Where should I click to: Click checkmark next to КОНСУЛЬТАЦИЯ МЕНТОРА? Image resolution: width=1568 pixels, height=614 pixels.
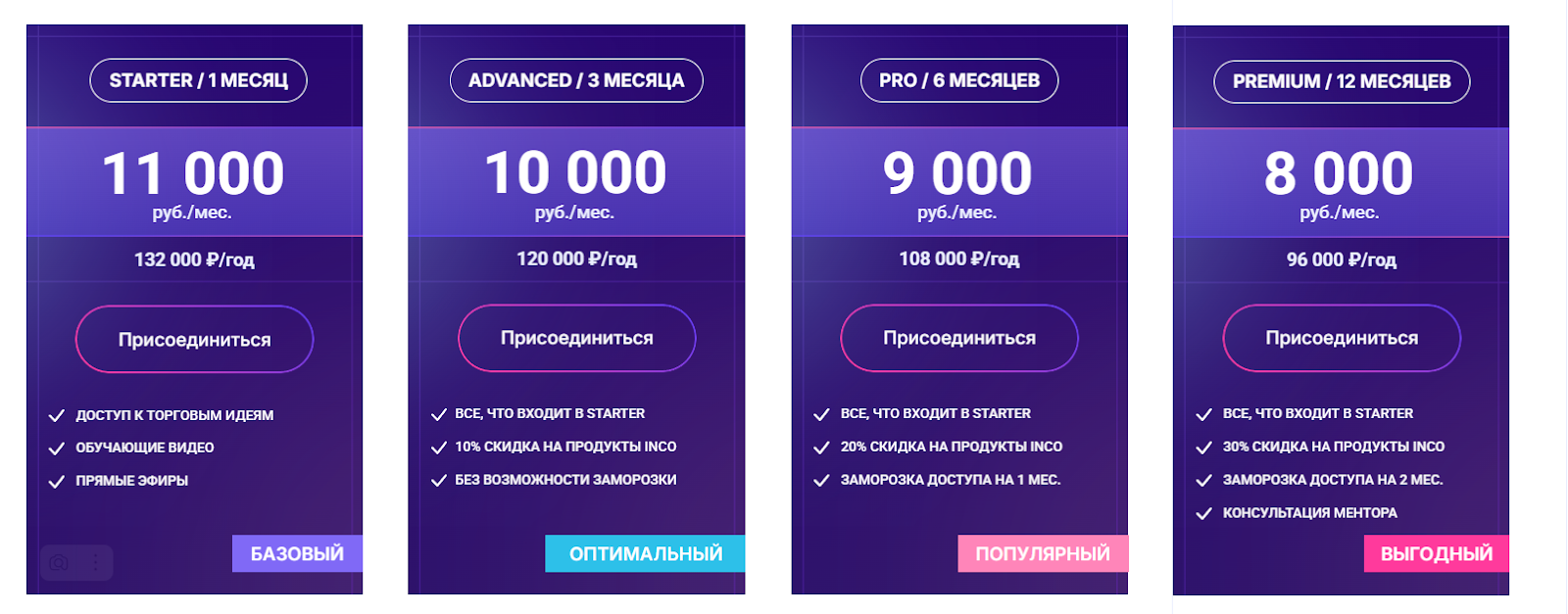click(1204, 513)
